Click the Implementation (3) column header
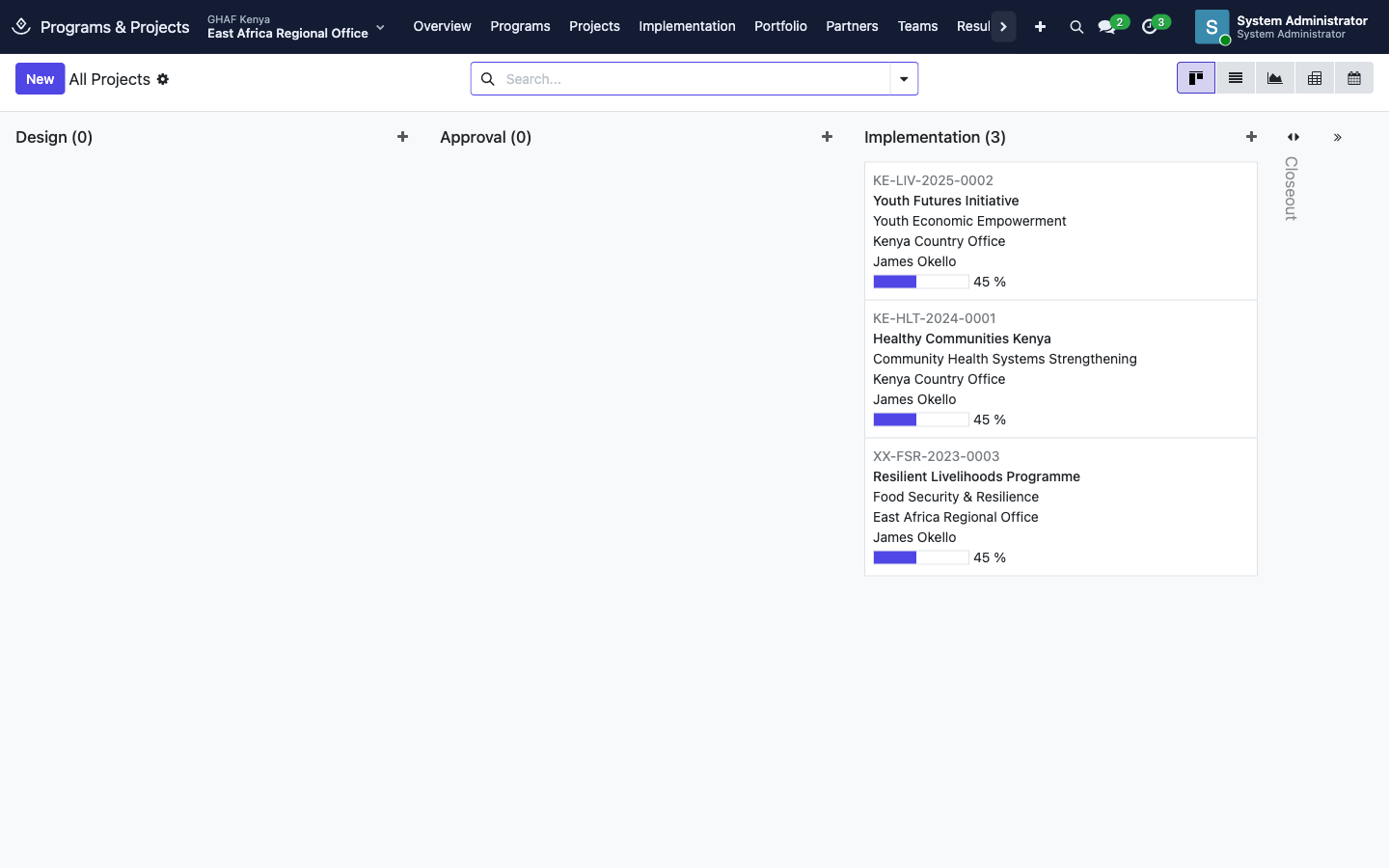This screenshot has width=1389, height=868. [x=935, y=137]
